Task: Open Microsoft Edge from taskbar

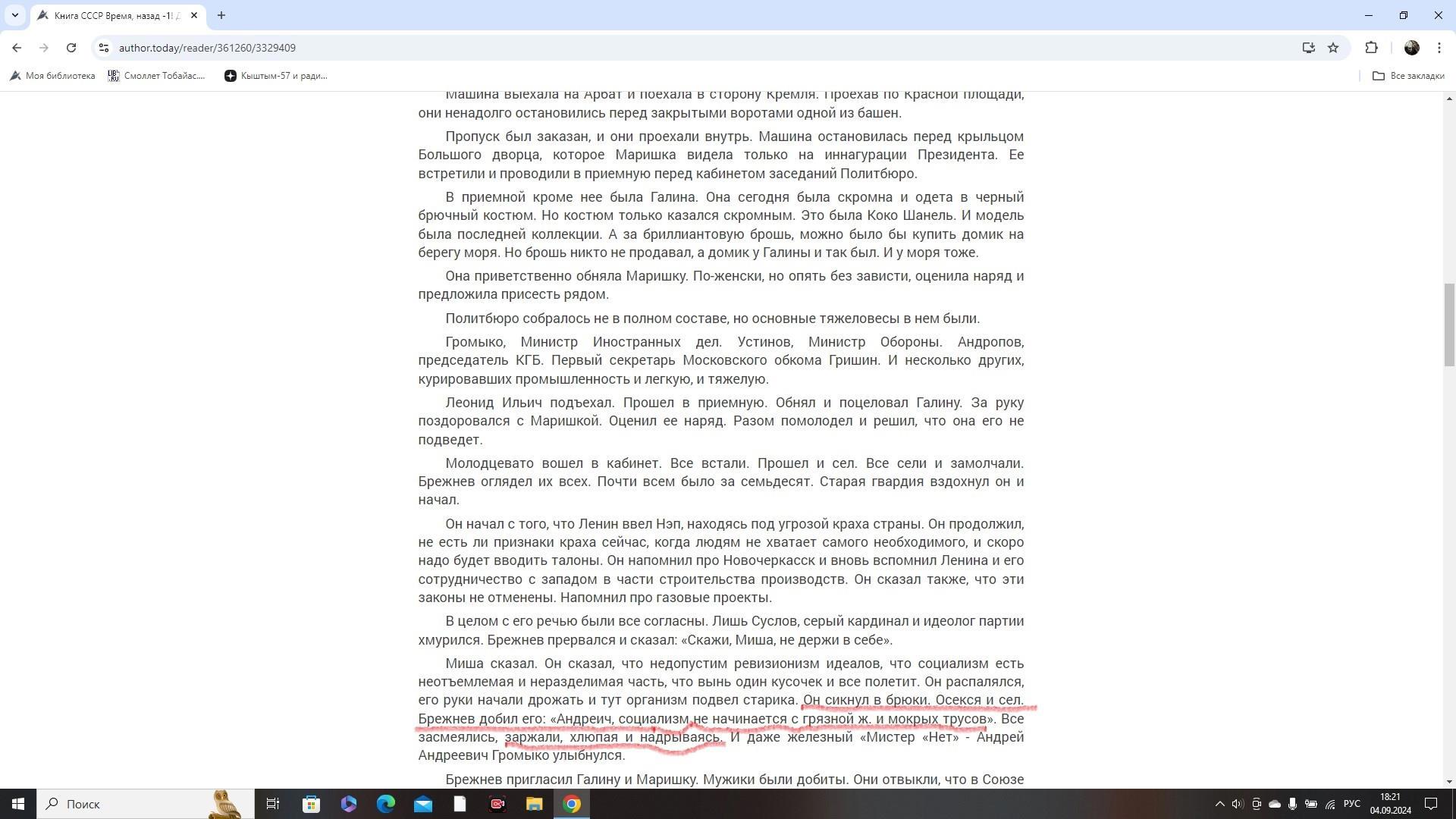Action: pos(386,804)
